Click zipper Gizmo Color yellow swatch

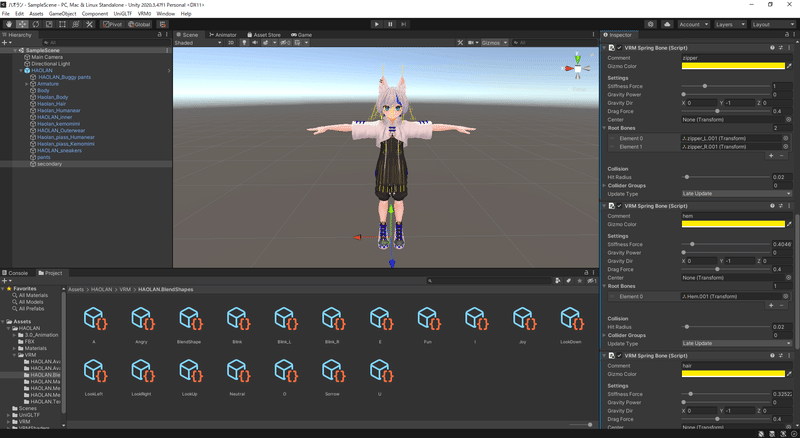coord(733,66)
